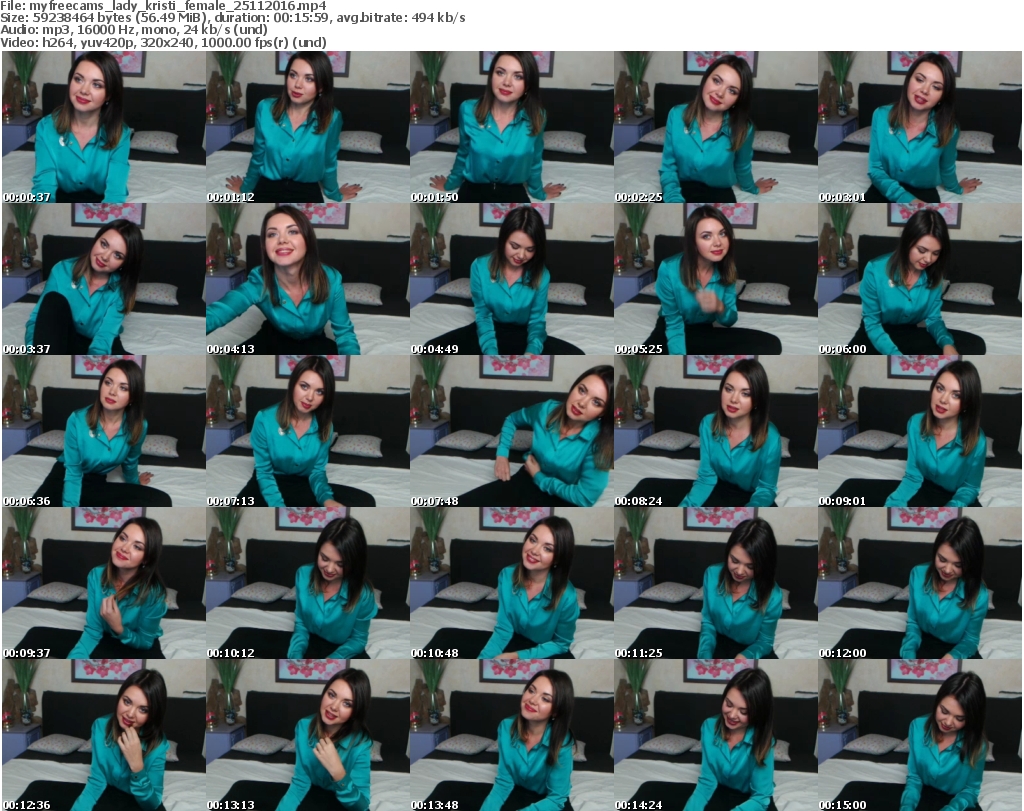This screenshot has width=1024, height=811.
Task: Open the thumbnail marked 00:01:50
Action: [511, 127]
